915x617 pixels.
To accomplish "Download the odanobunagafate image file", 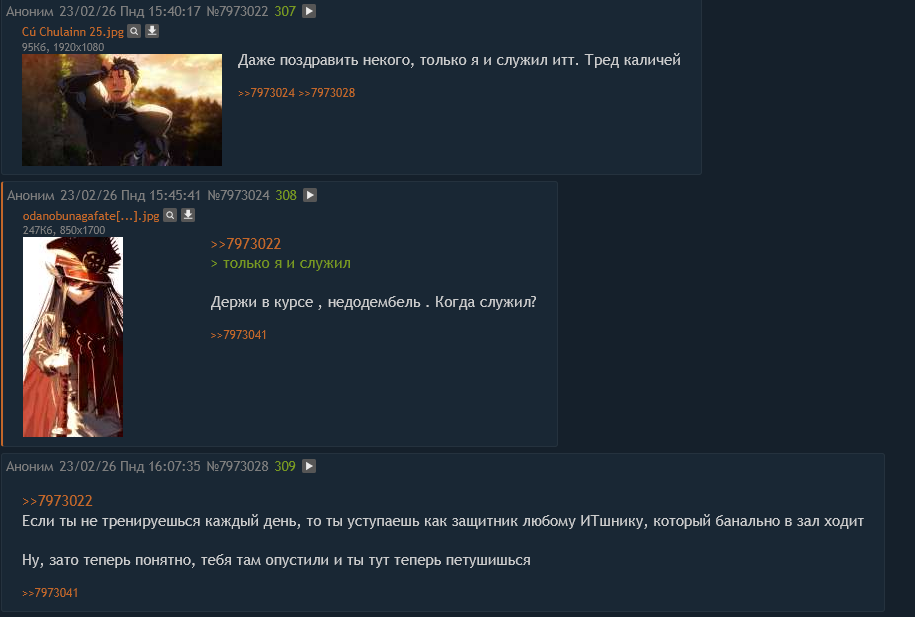I will (187, 215).
